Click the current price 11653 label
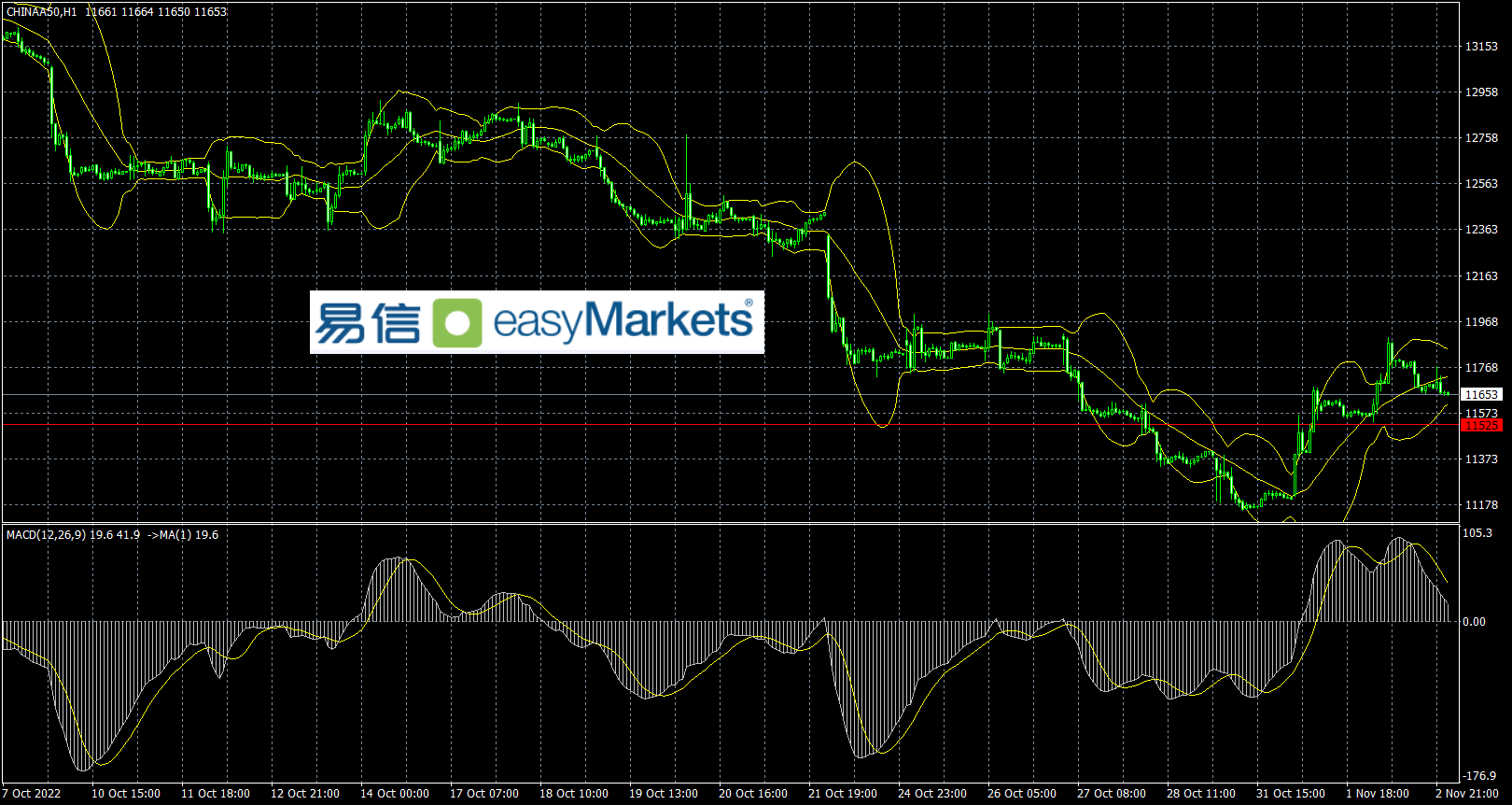This screenshot has height=805, width=1512. (1481, 395)
